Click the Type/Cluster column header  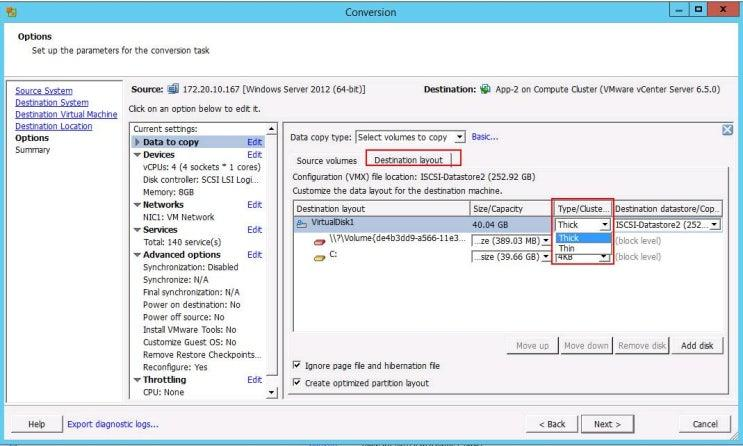pos(583,209)
